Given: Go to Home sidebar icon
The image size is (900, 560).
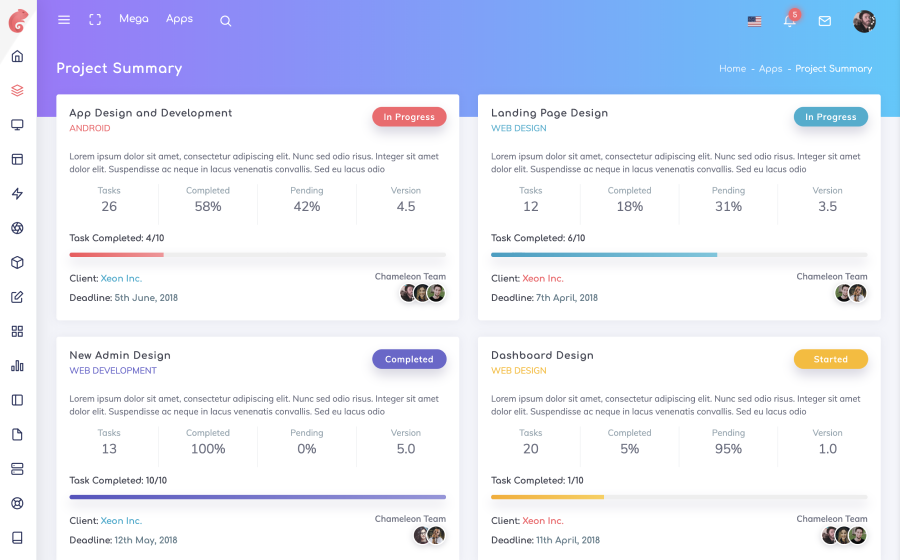Looking at the screenshot, I should (17, 56).
